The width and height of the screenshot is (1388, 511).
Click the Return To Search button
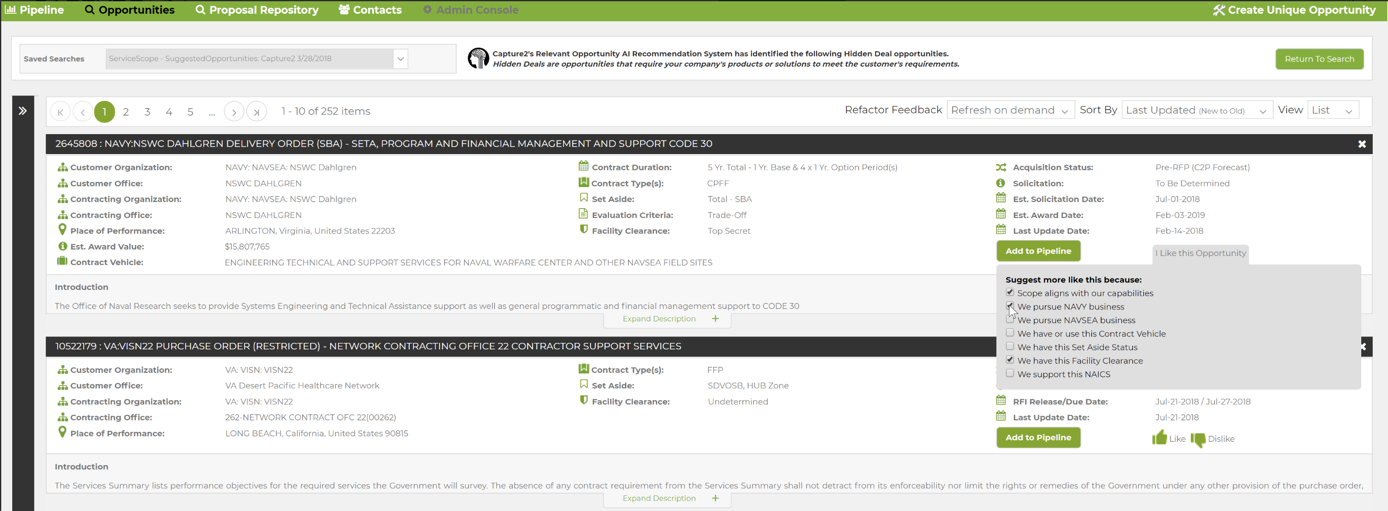point(1319,59)
